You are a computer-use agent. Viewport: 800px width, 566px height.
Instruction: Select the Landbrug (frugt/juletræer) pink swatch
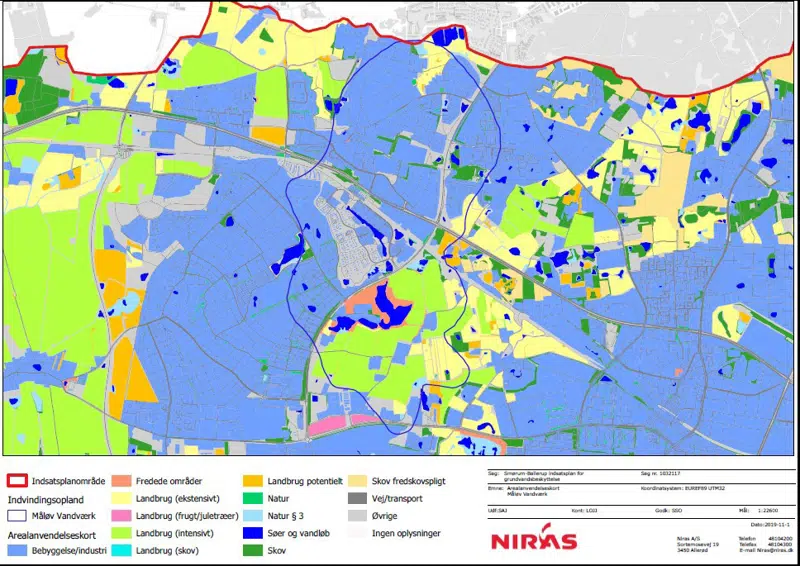[123, 515]
